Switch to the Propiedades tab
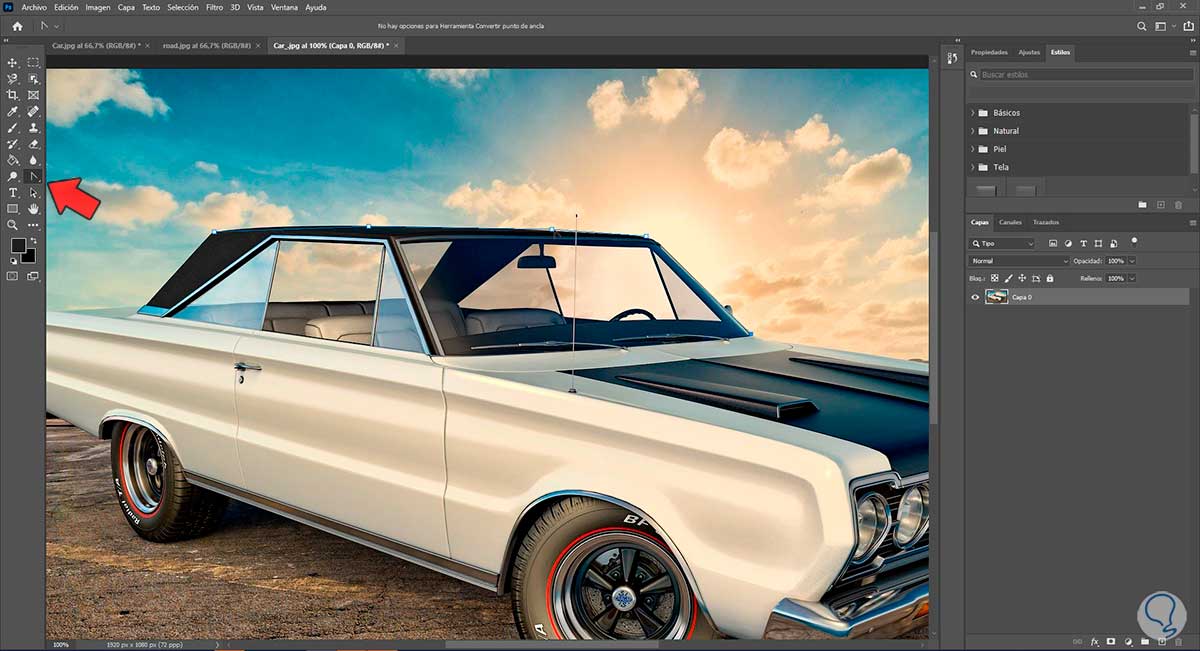 click(989, 52)
